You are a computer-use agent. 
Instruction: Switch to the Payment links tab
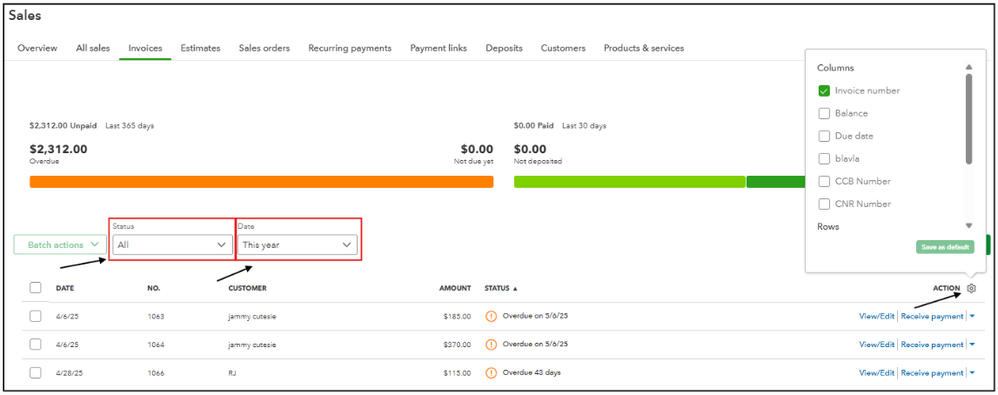click(x=439, y=48)
